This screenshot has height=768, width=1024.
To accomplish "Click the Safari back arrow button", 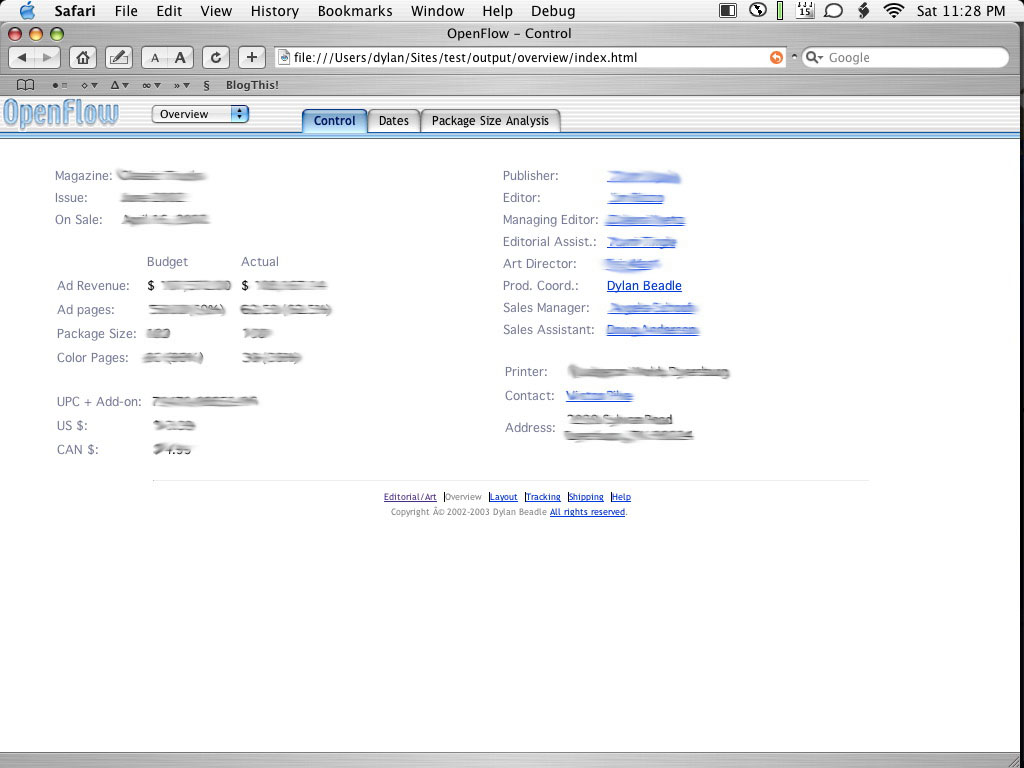I will point(22,57).
